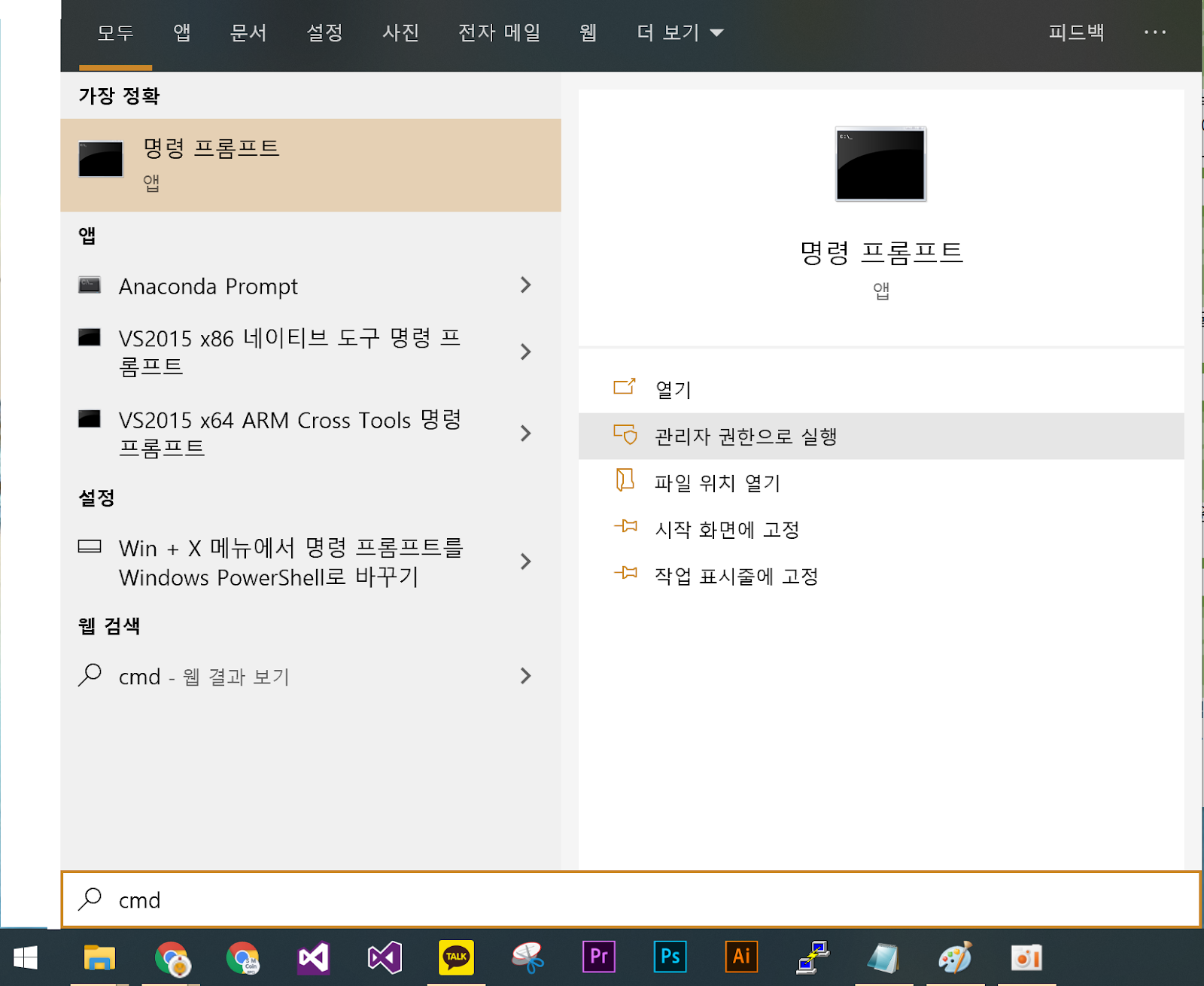Screen dimensions: 1204x986
Task: Click the 명령 프롬프트 icon in best match
Action: 101,160
